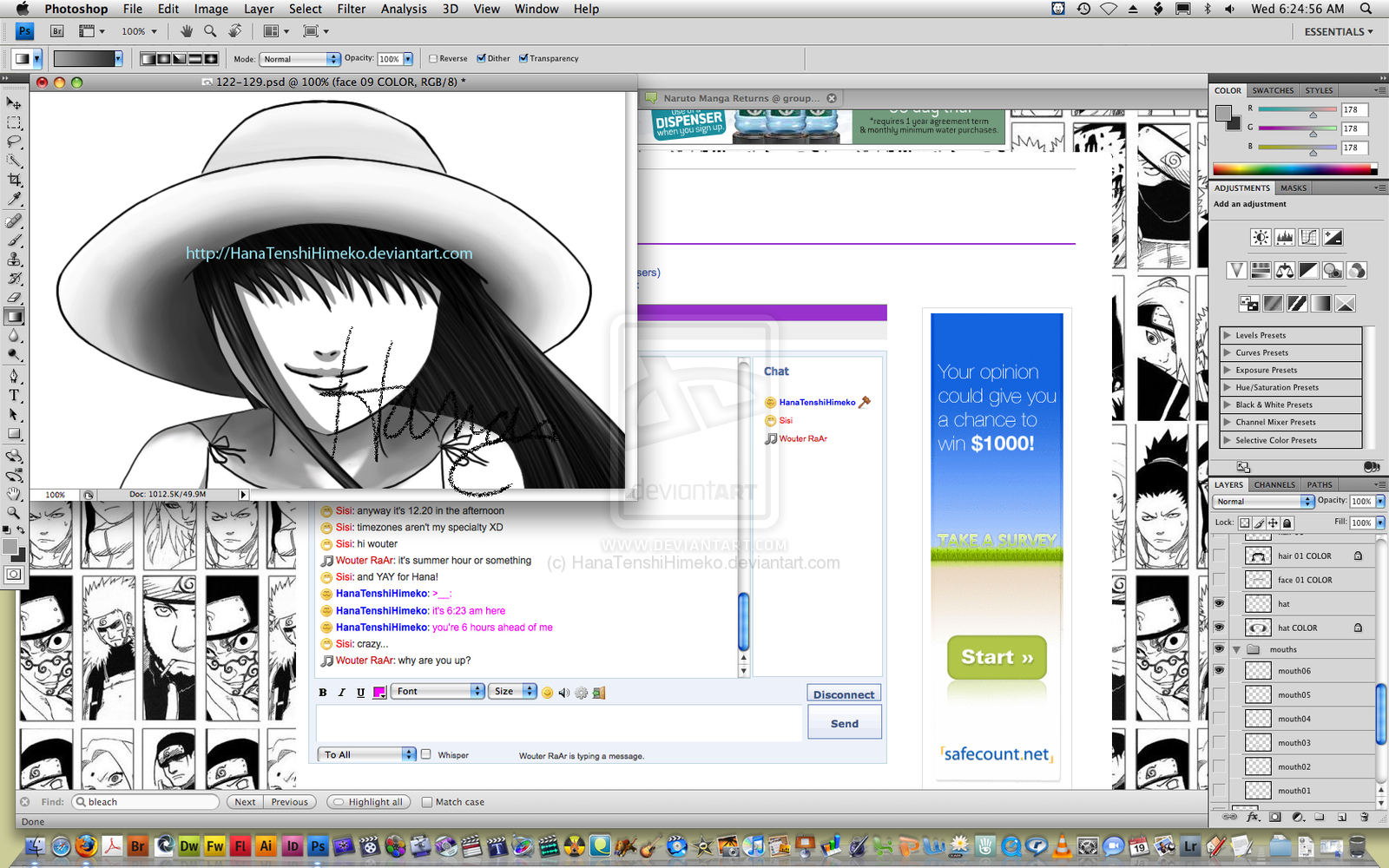Open the Photoshop Dock icon

318,845
